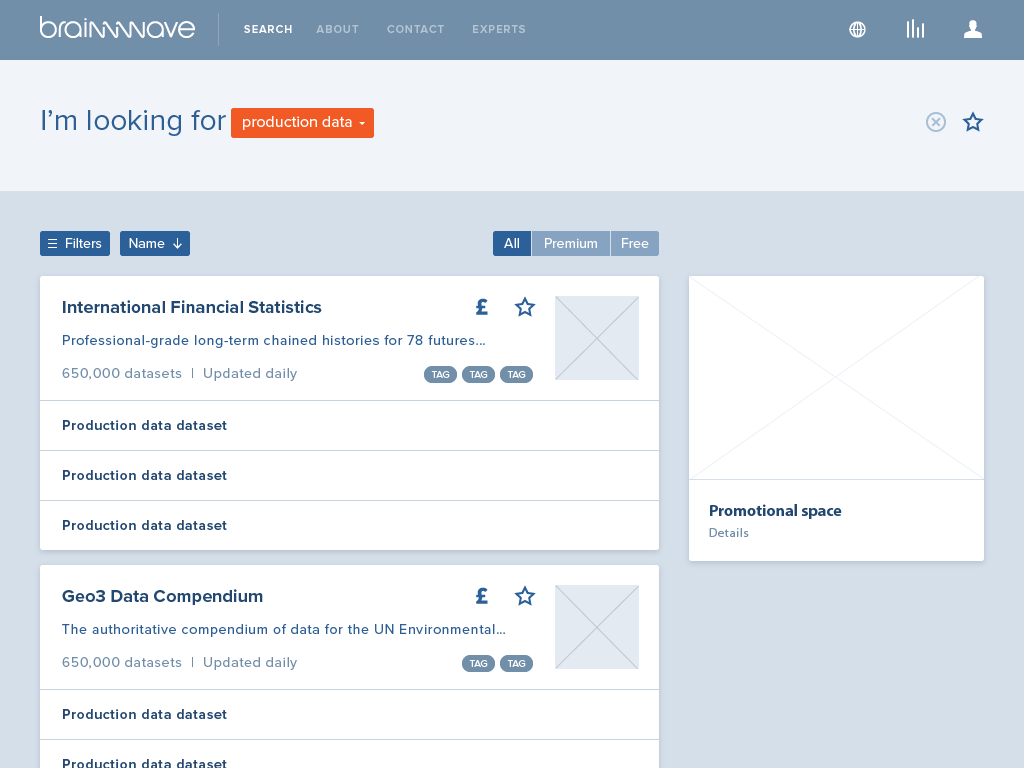
Task: Click 'Professional-grade long-term chained histories' description
Action: pos(274,340)
